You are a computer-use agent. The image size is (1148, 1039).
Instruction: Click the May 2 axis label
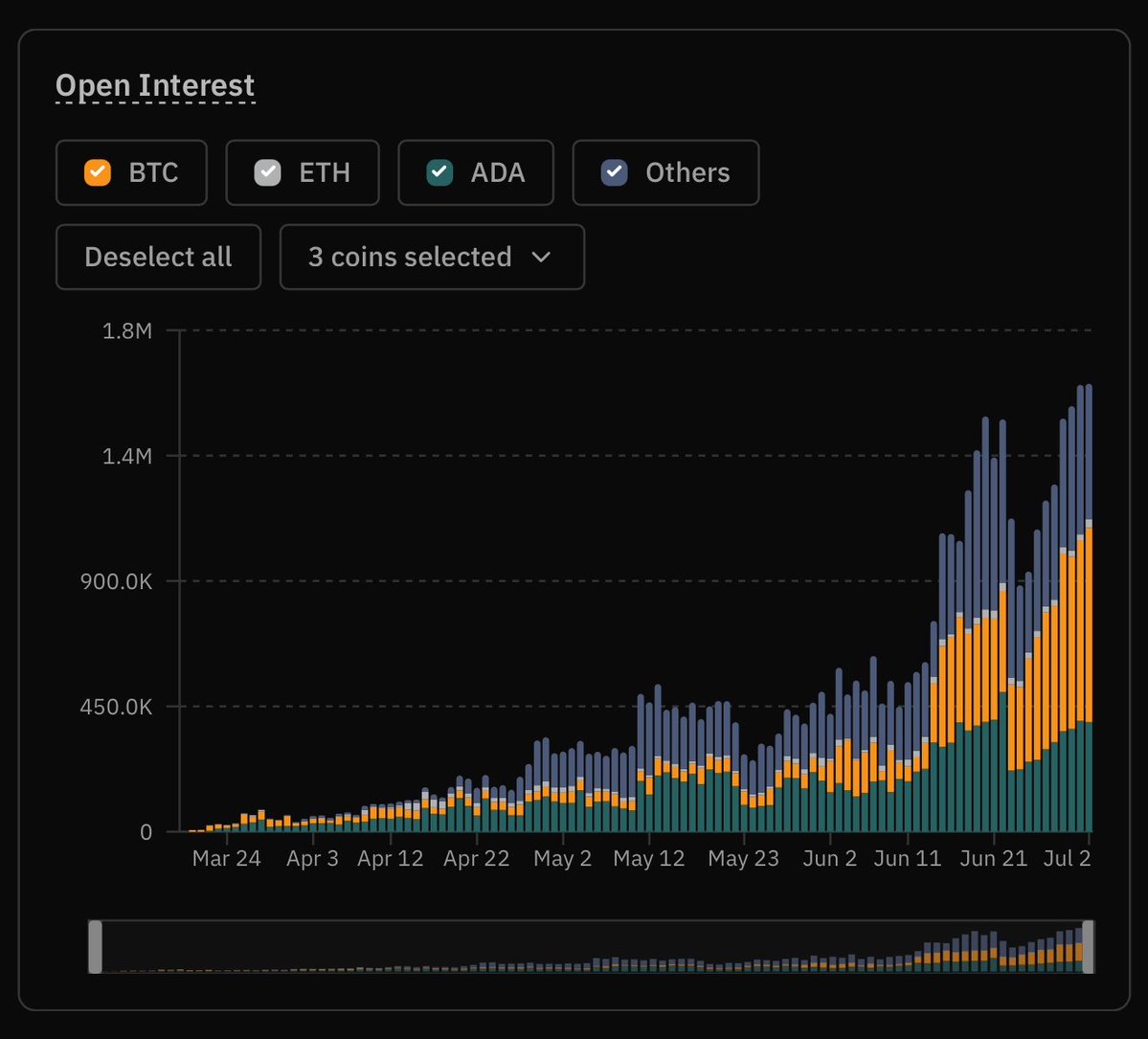pos(562,858)
